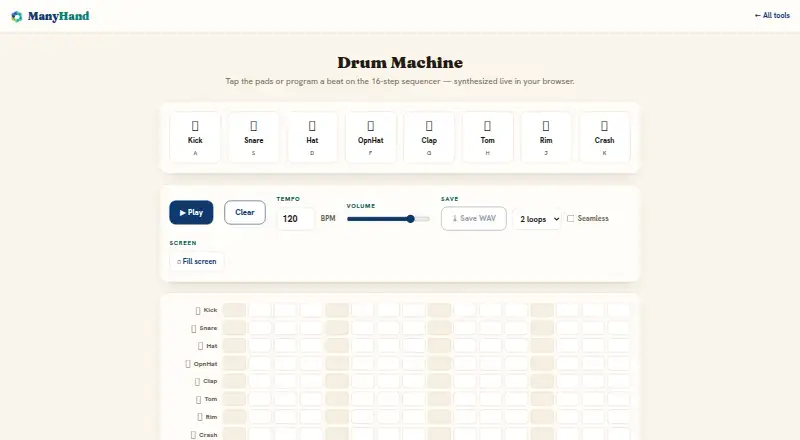
Task: Toggle Hat row step 3
Action: point(286,346)
